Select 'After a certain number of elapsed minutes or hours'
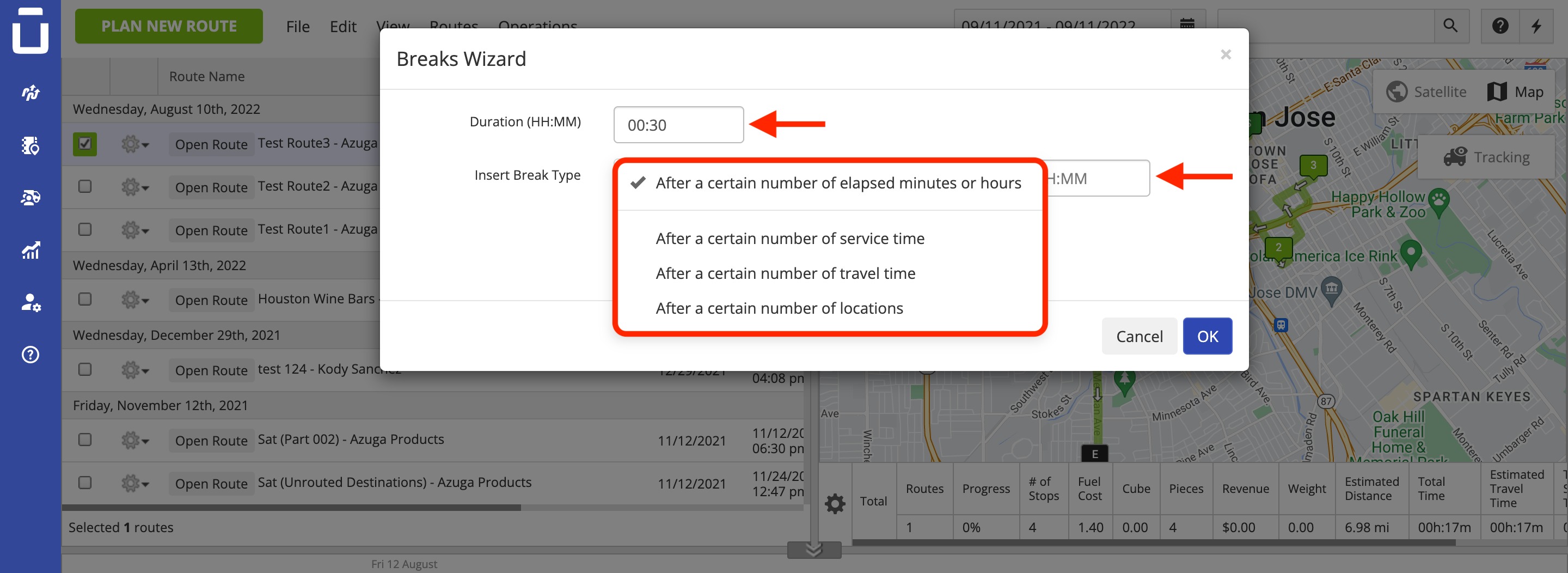 point(830,184)
